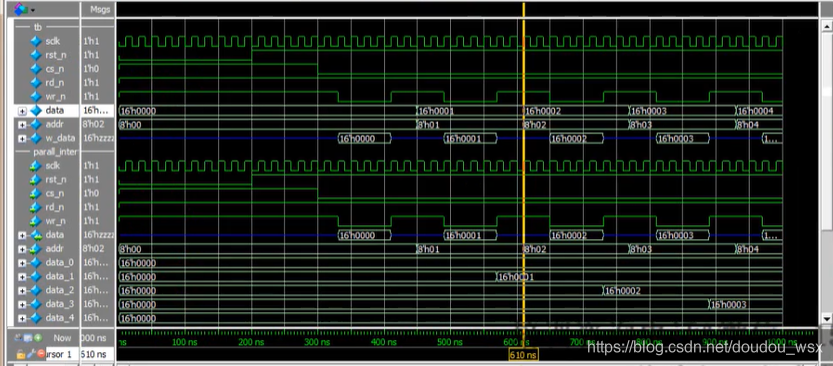Image resolution: width=833 pixels, height=366 pixels.
Task: Click the diamond icon of tb wr_n signal
Action: point(36,97)
